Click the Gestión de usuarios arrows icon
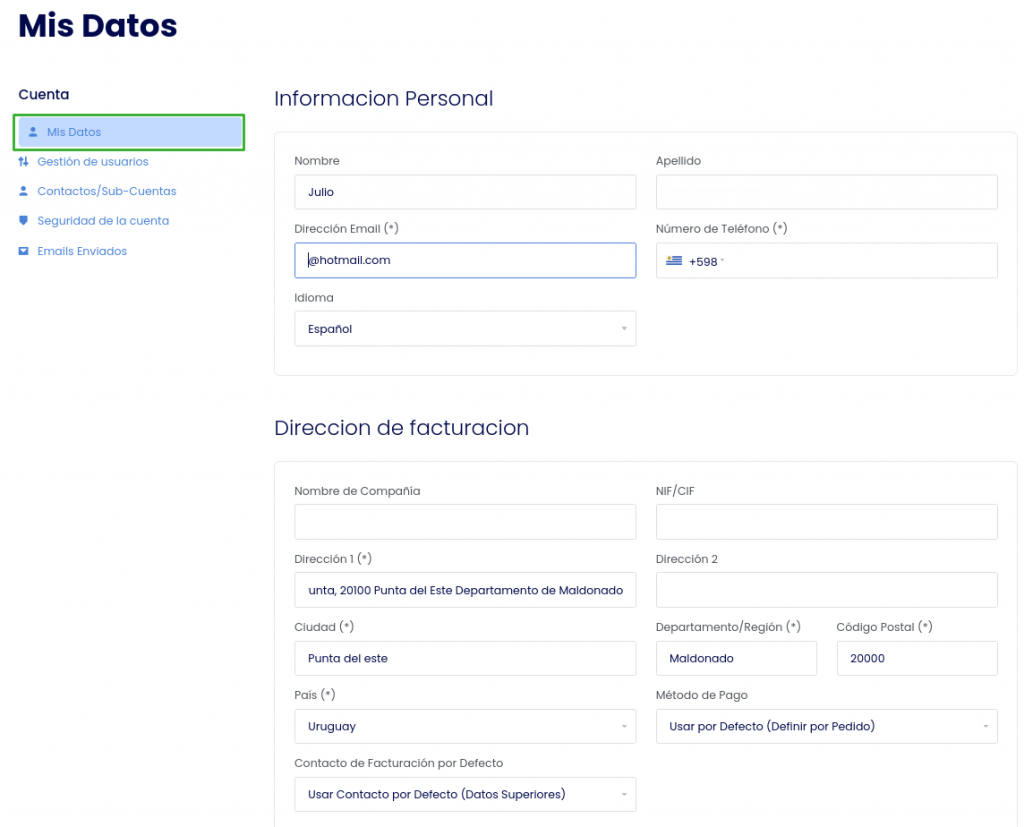Viewport: 1024px width, 827px height. pos(24,162)
